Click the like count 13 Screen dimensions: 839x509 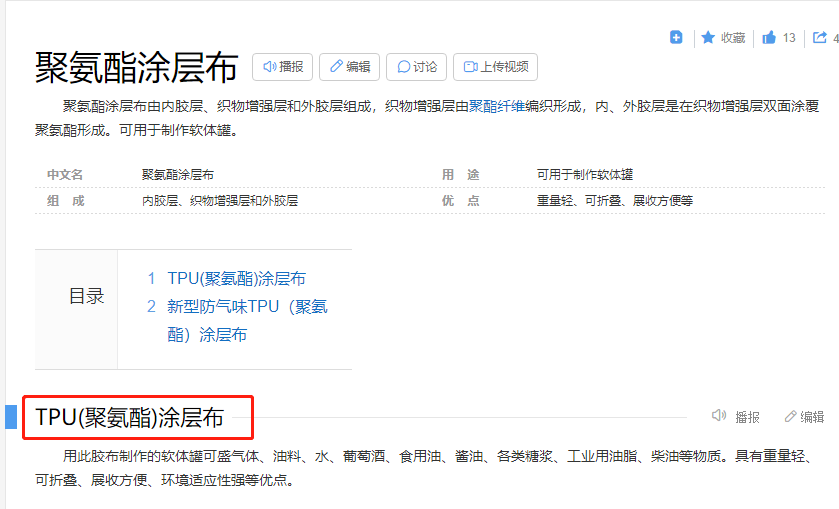point(789,38)
